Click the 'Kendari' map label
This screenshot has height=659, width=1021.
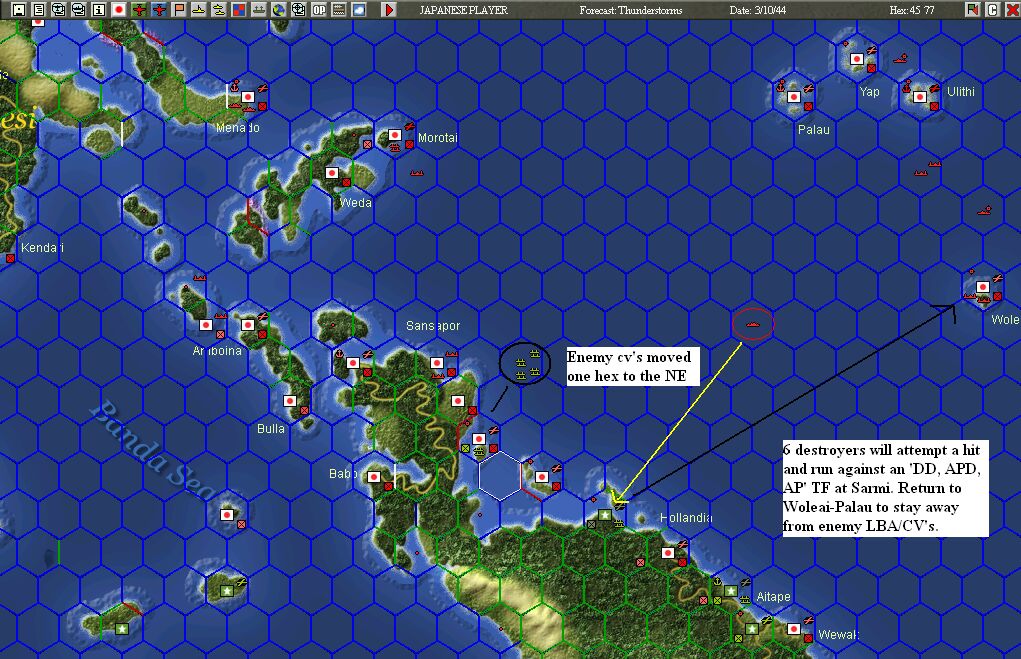[x=42, y=247]
